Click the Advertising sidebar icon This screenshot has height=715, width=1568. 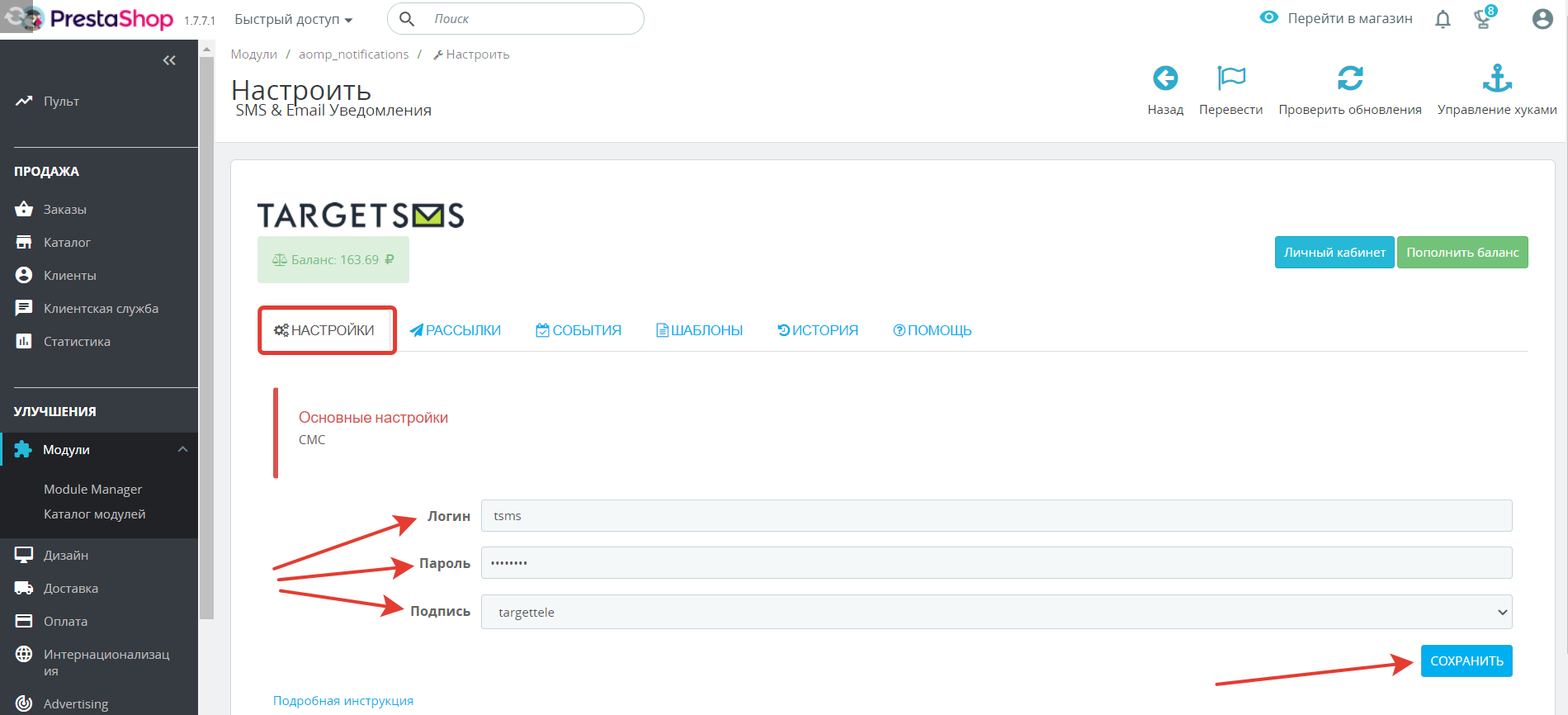24,703
